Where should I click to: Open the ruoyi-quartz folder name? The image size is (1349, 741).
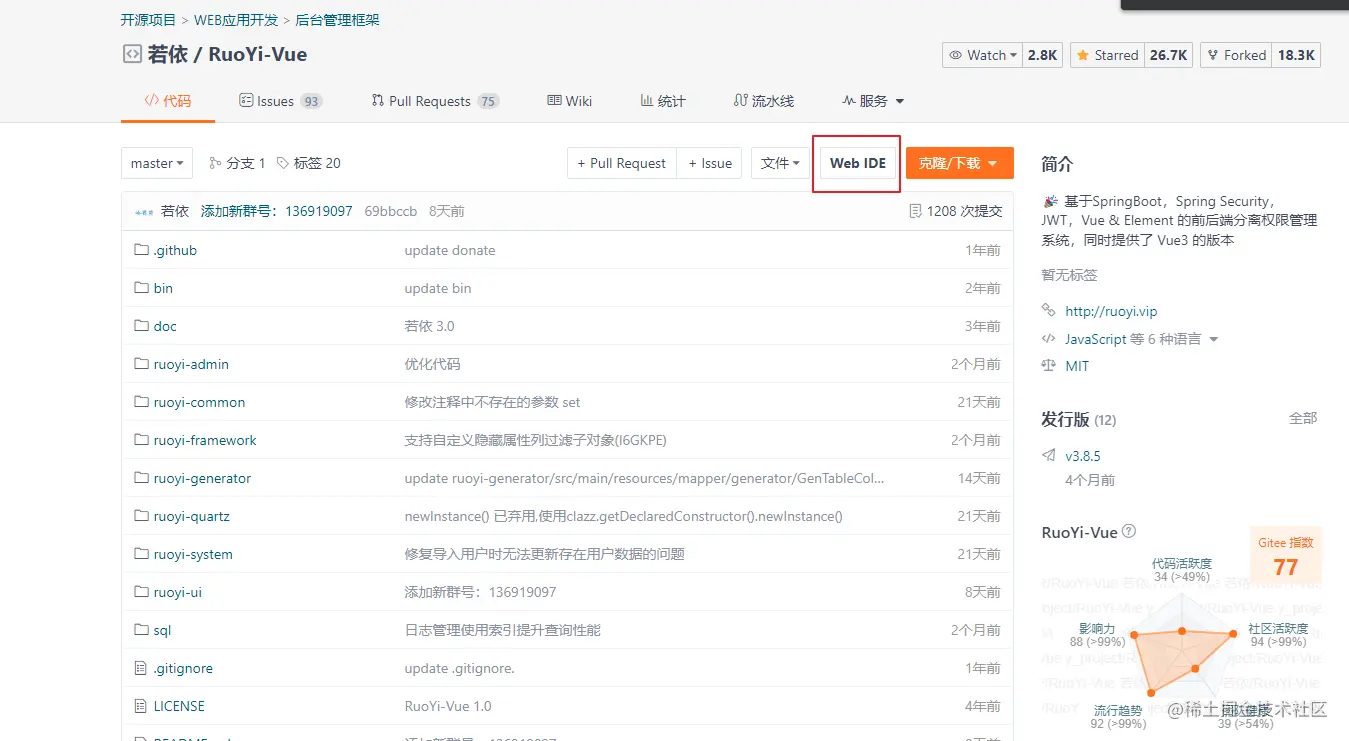click(192, 516)
